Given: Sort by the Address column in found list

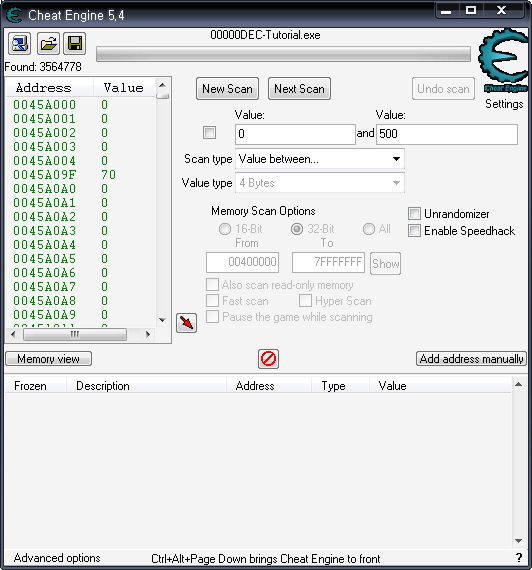Looking at the screenshot, I should point(50,88).
